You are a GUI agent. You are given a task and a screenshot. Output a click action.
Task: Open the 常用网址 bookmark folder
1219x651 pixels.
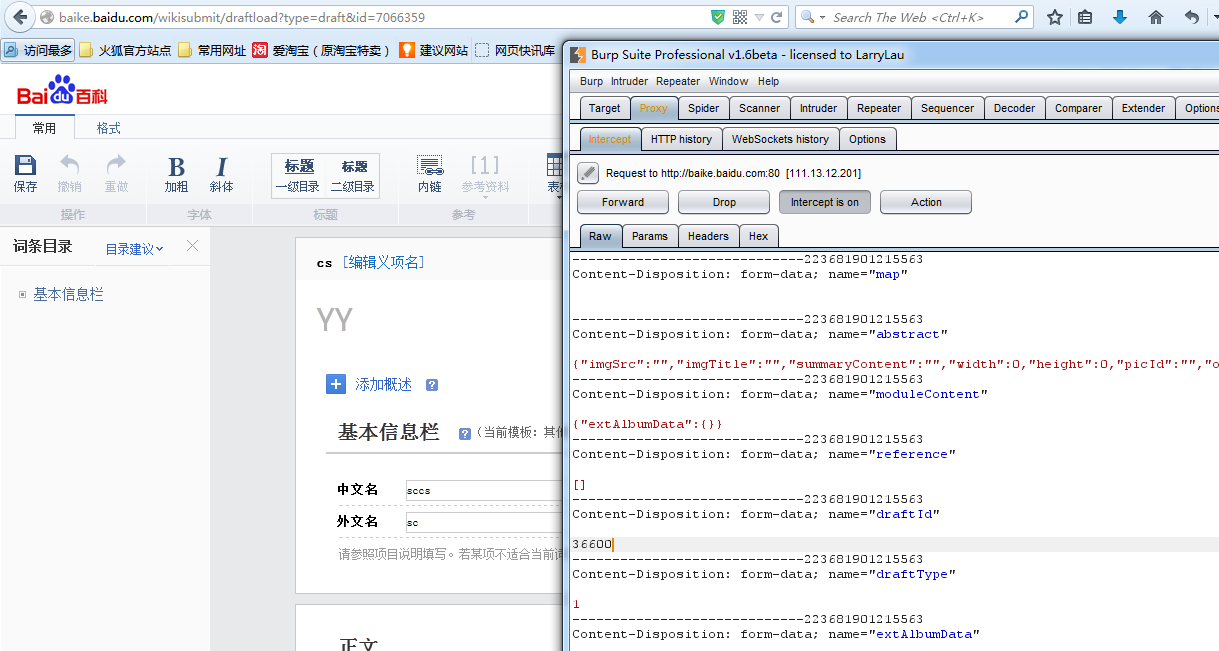point(211,50)
